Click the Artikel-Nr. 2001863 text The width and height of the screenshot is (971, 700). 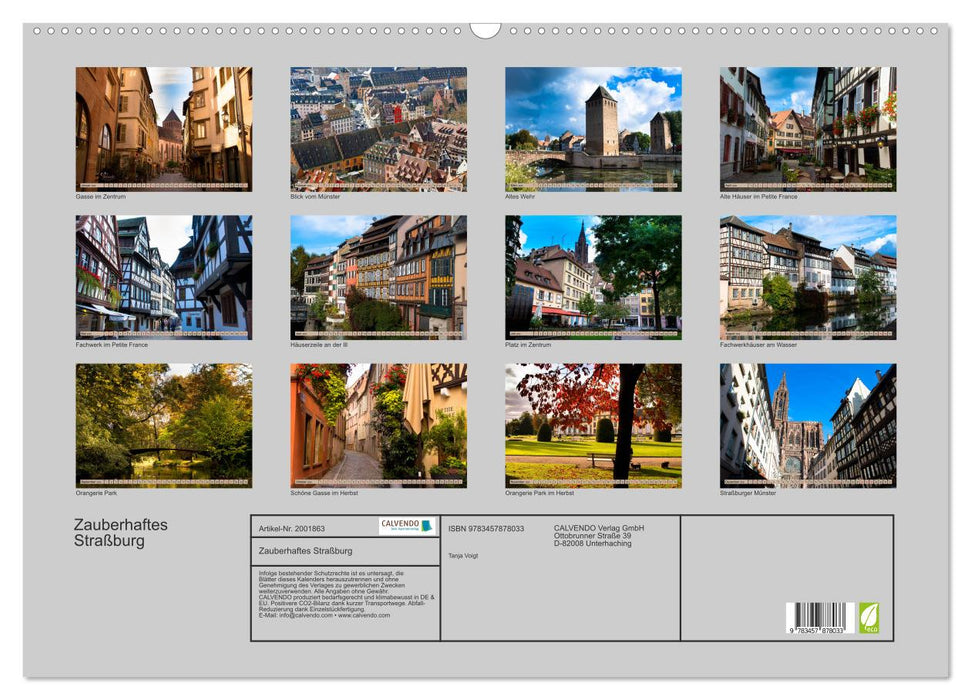pos(295,528)
